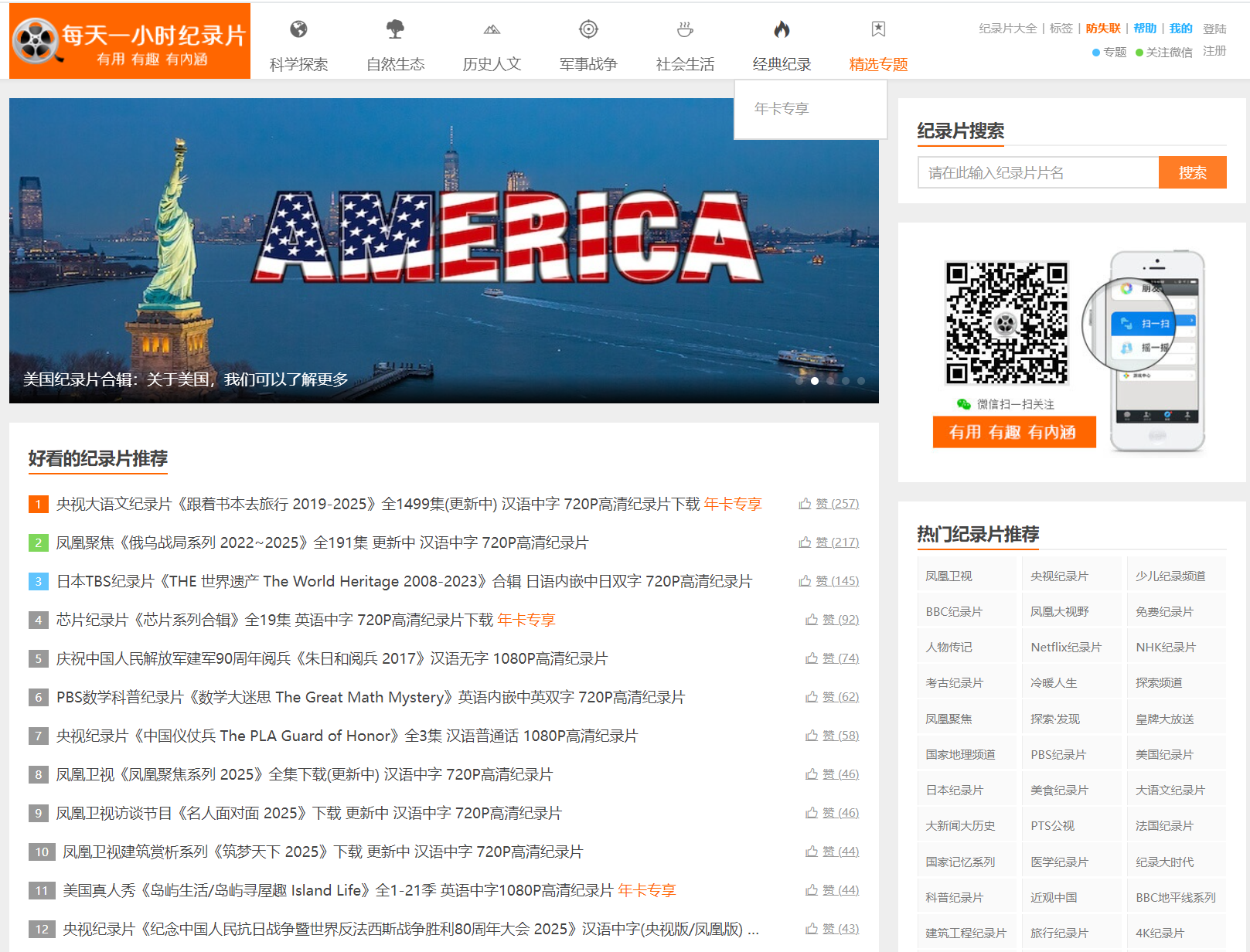
Task: Select the active second carousel dot
Action: [815, 381]
